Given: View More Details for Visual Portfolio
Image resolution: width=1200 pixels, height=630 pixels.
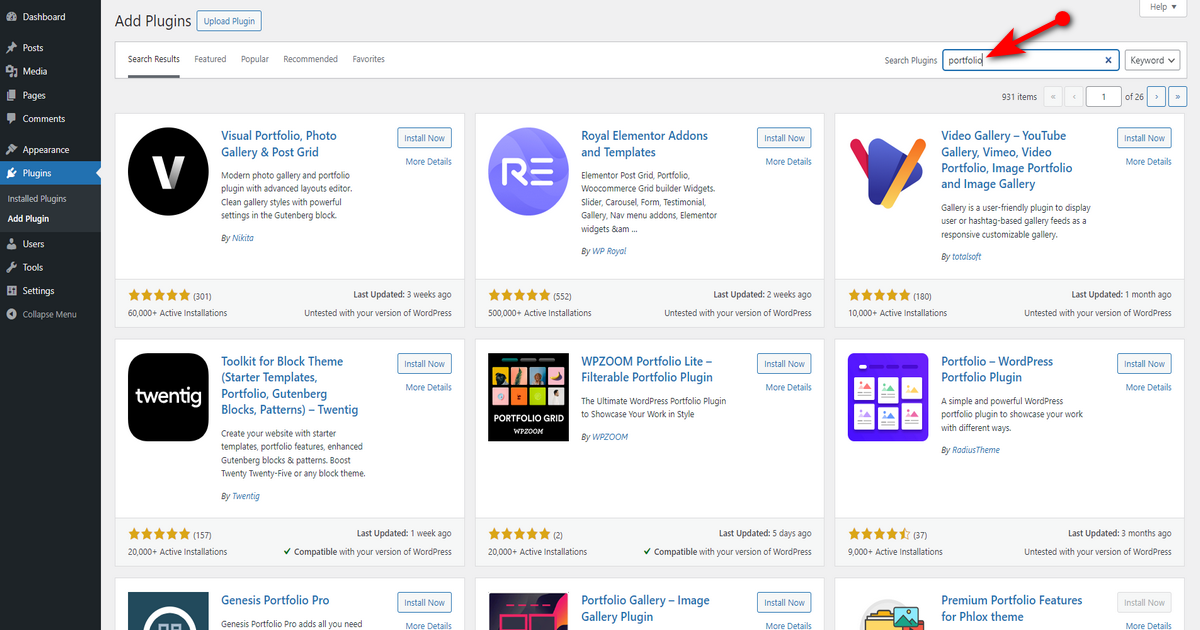Looking at the screenshot, I should pyautogui.click(x=428, y=162).
